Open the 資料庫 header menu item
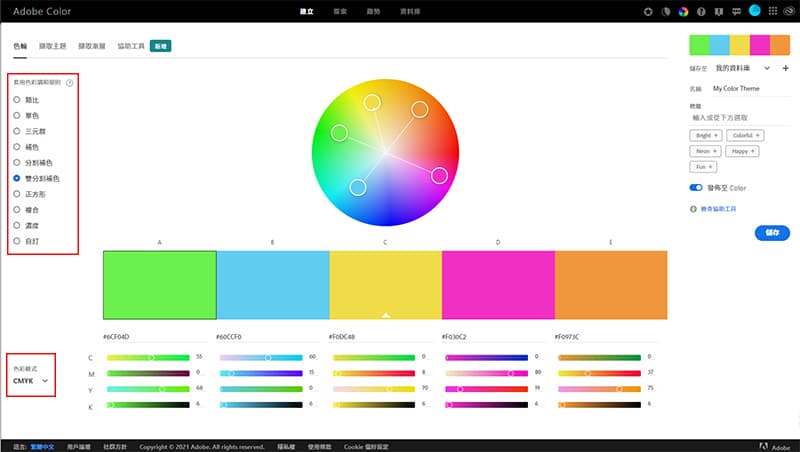 [x=410, y=12]
